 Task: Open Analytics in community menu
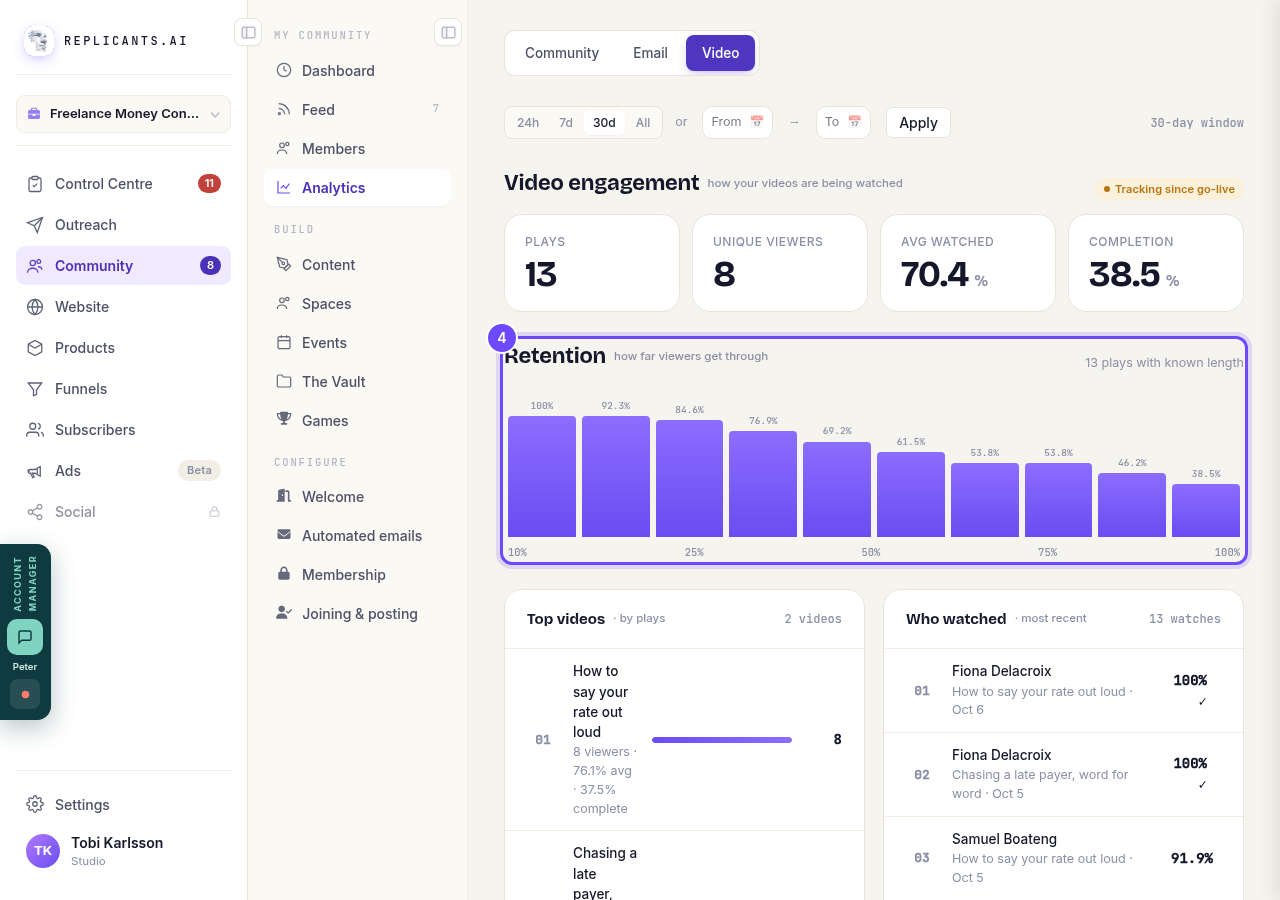tap(357, 187)
